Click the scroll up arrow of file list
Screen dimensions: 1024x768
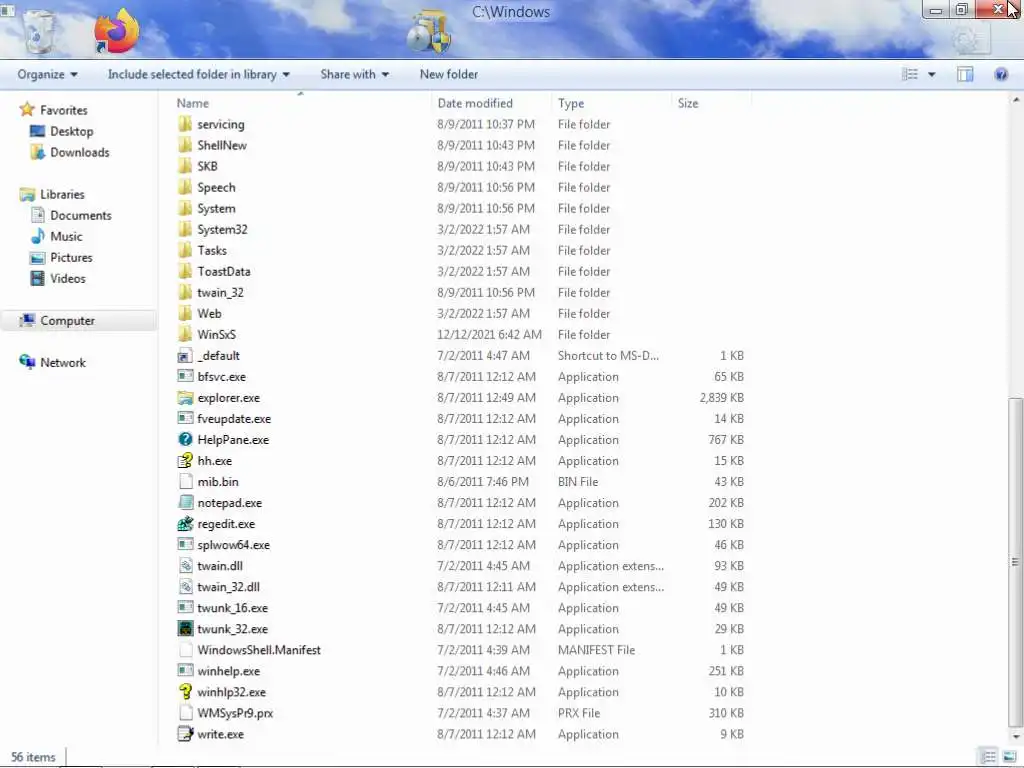coord(1016,100)
